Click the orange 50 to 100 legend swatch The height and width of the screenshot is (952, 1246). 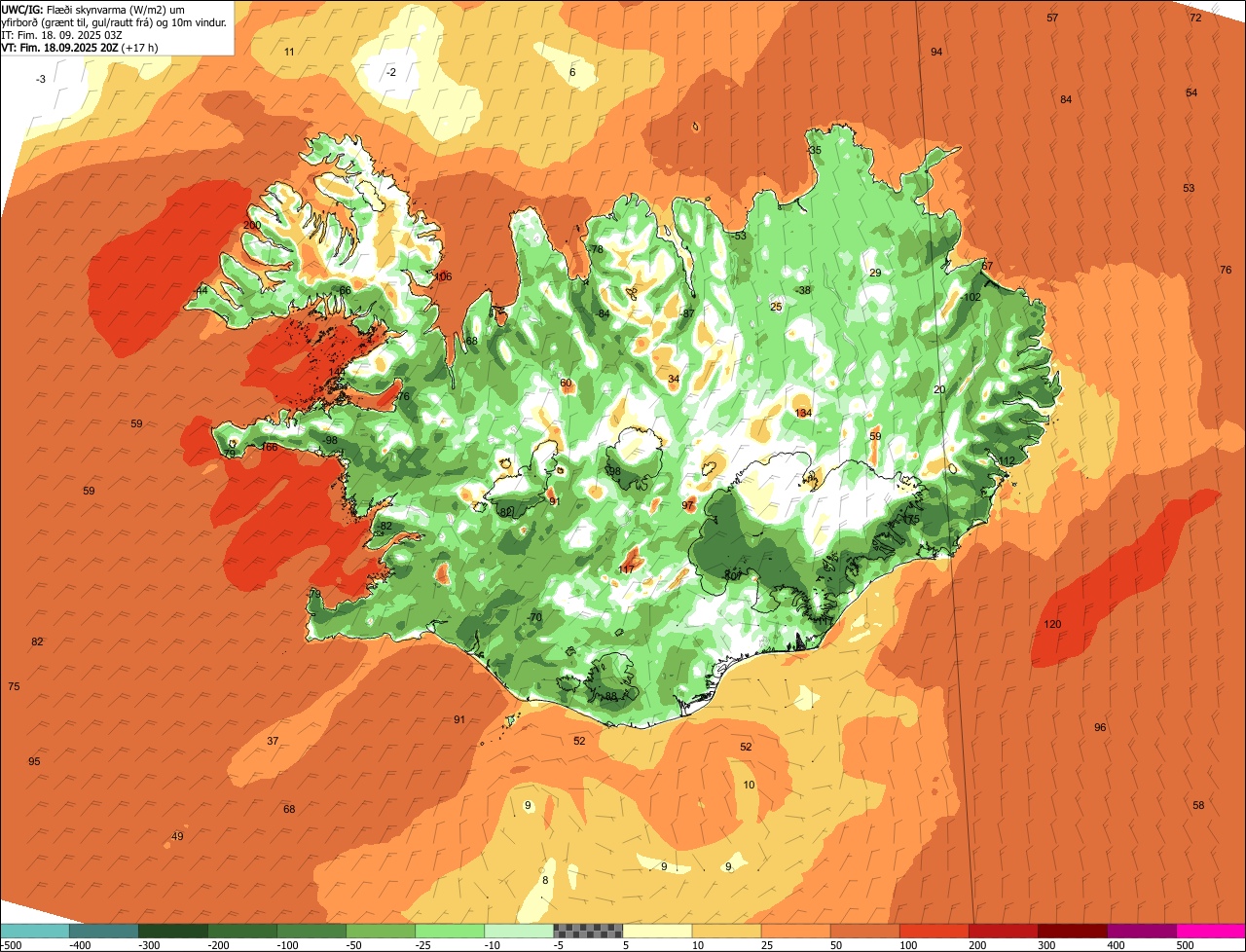pos(864,931)
